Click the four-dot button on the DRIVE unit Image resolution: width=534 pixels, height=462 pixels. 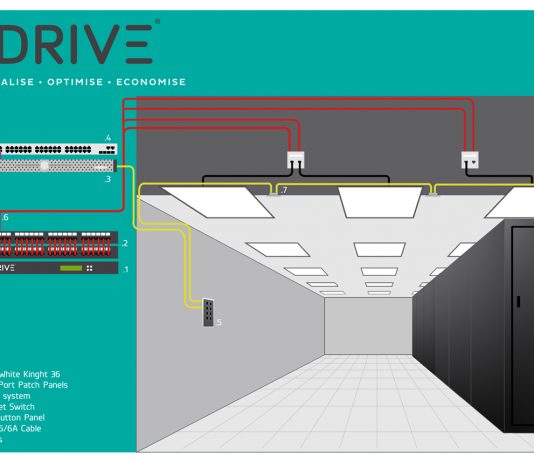click(x=90, y=268)
